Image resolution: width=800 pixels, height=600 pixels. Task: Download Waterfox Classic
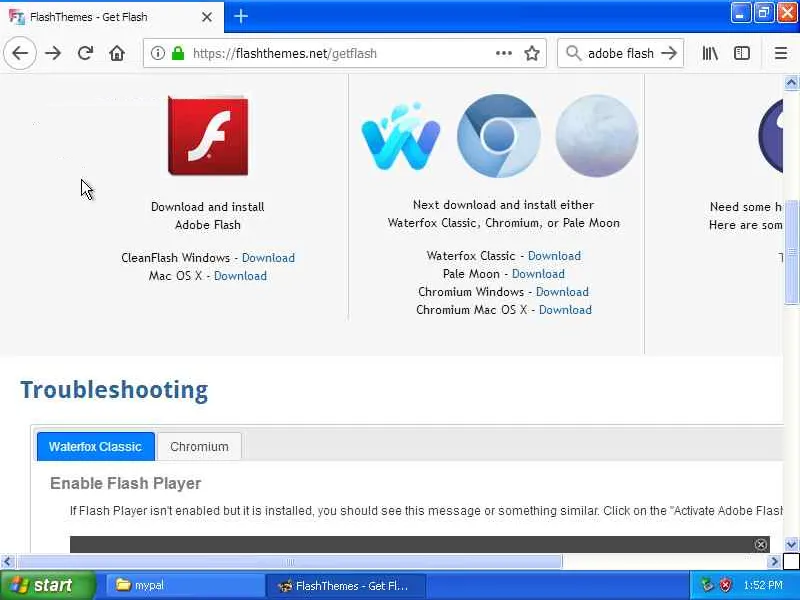coord(554,256)
